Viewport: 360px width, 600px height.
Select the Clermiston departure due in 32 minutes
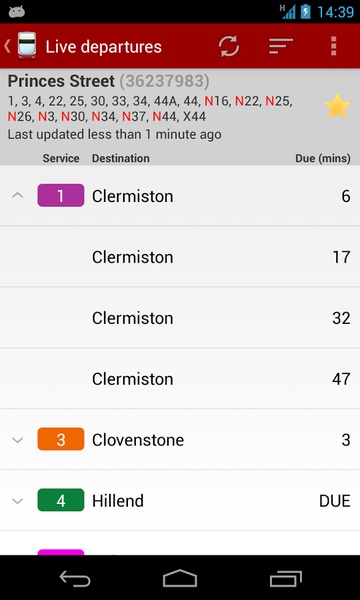180,318
